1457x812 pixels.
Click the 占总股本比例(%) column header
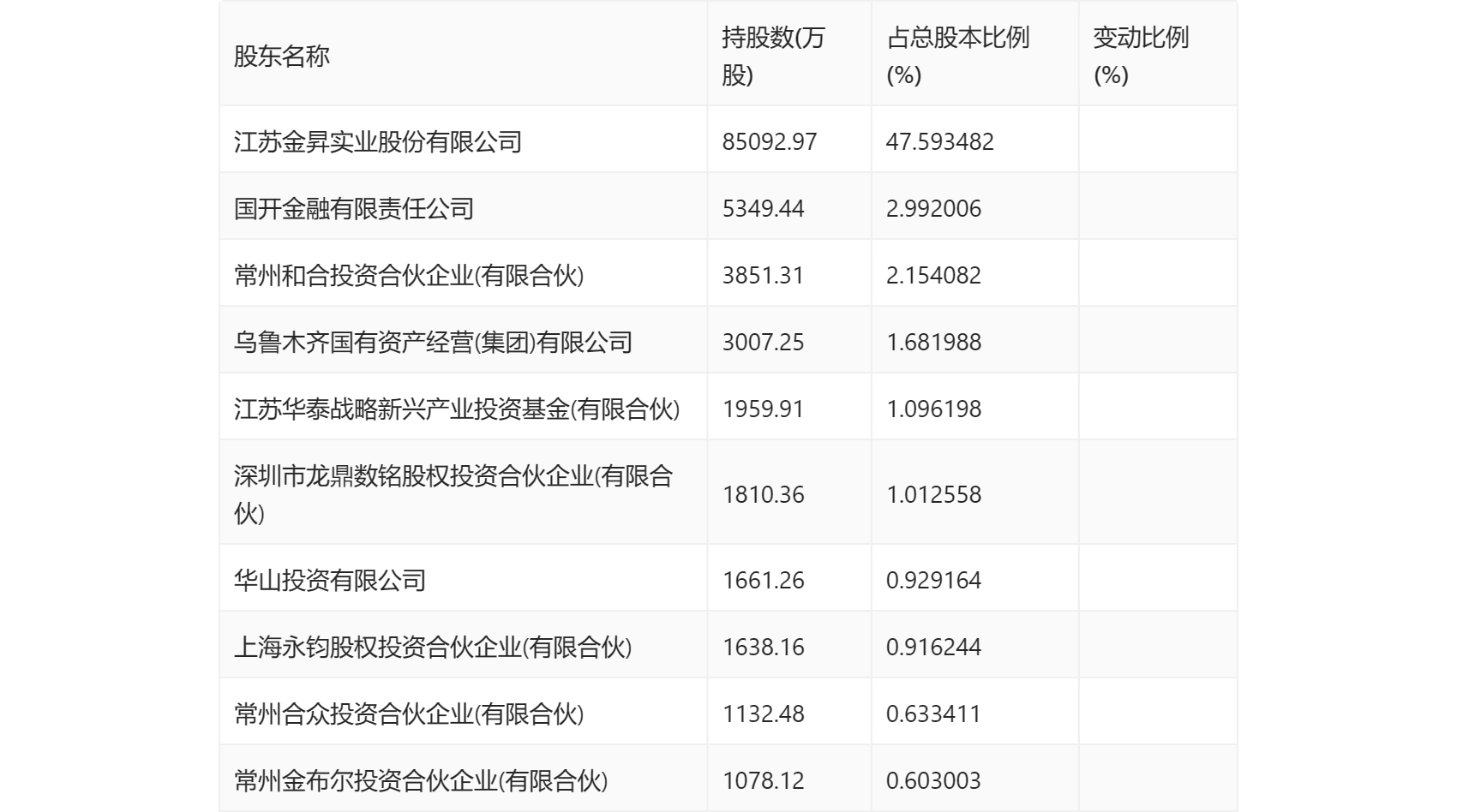957,57
